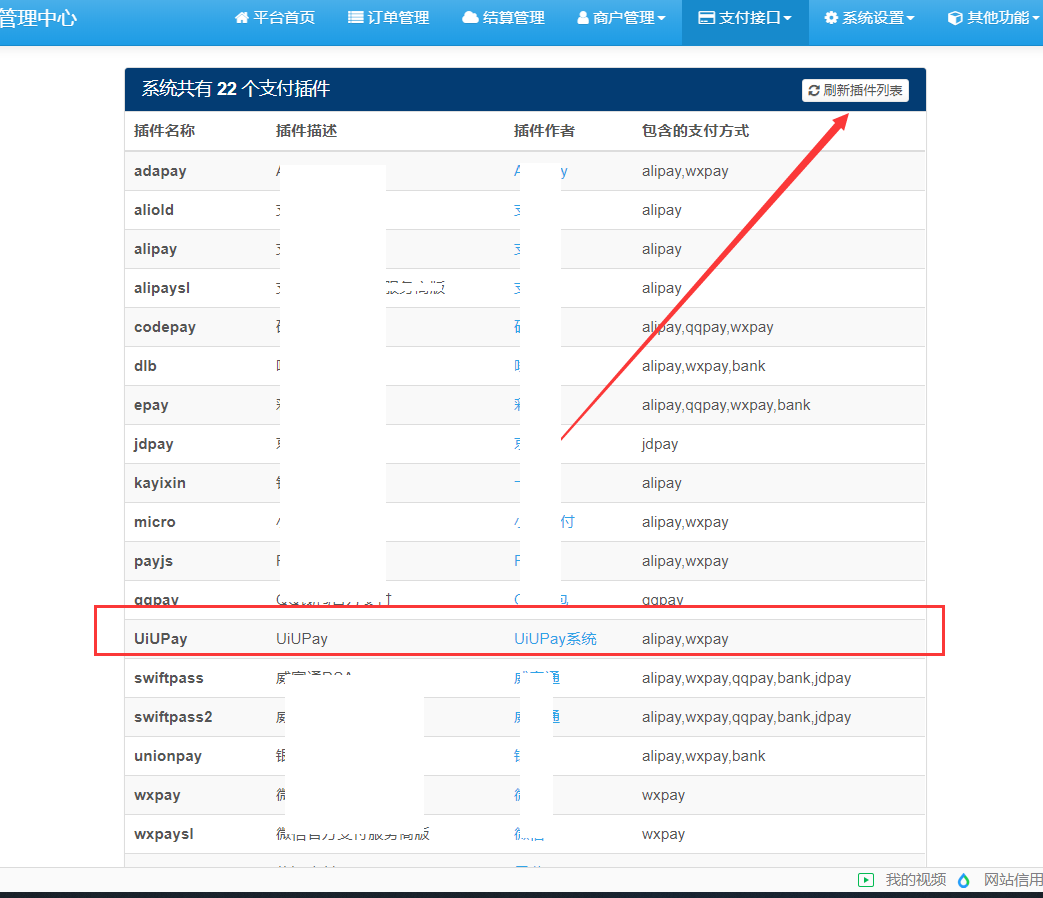Image resolution: width=1043 pixels, height=898 pixels.
Task: Expand the 商户管理 dropdown menu
Action: 621,18
